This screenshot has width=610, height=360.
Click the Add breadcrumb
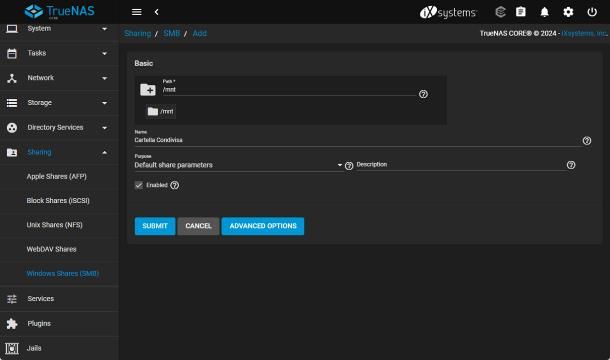point(200,33)
